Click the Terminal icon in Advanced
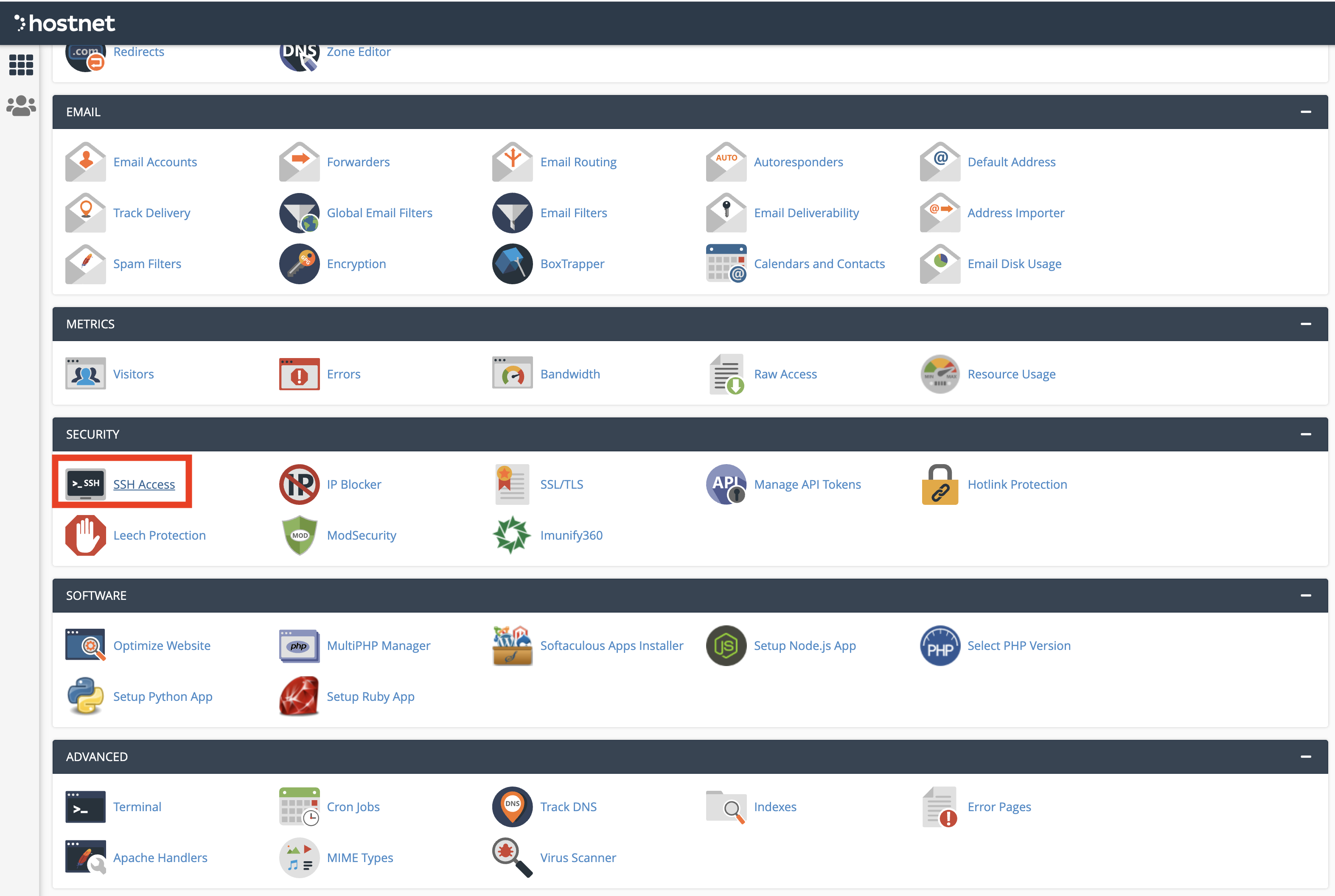This screenshot has height=896, width=1335. tap(85, 807)
